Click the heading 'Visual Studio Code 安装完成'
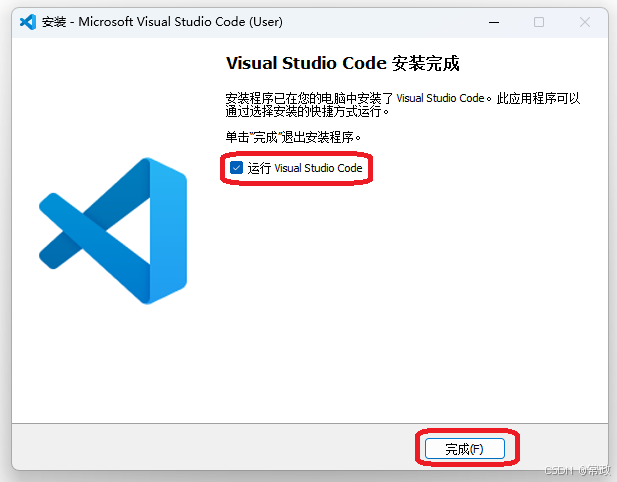Screen dimensions: 617x482 (x=342, y=63)
